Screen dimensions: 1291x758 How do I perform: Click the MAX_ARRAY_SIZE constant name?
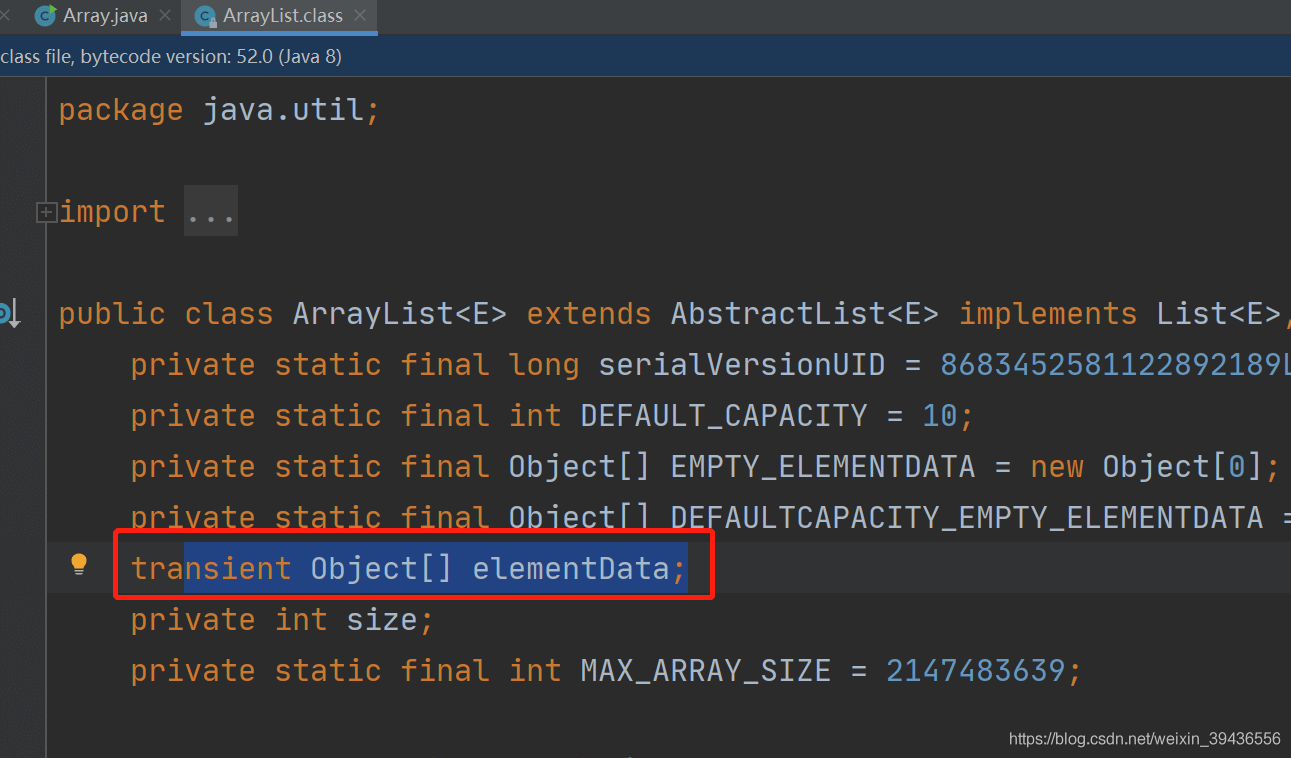[x=705, y=670]
